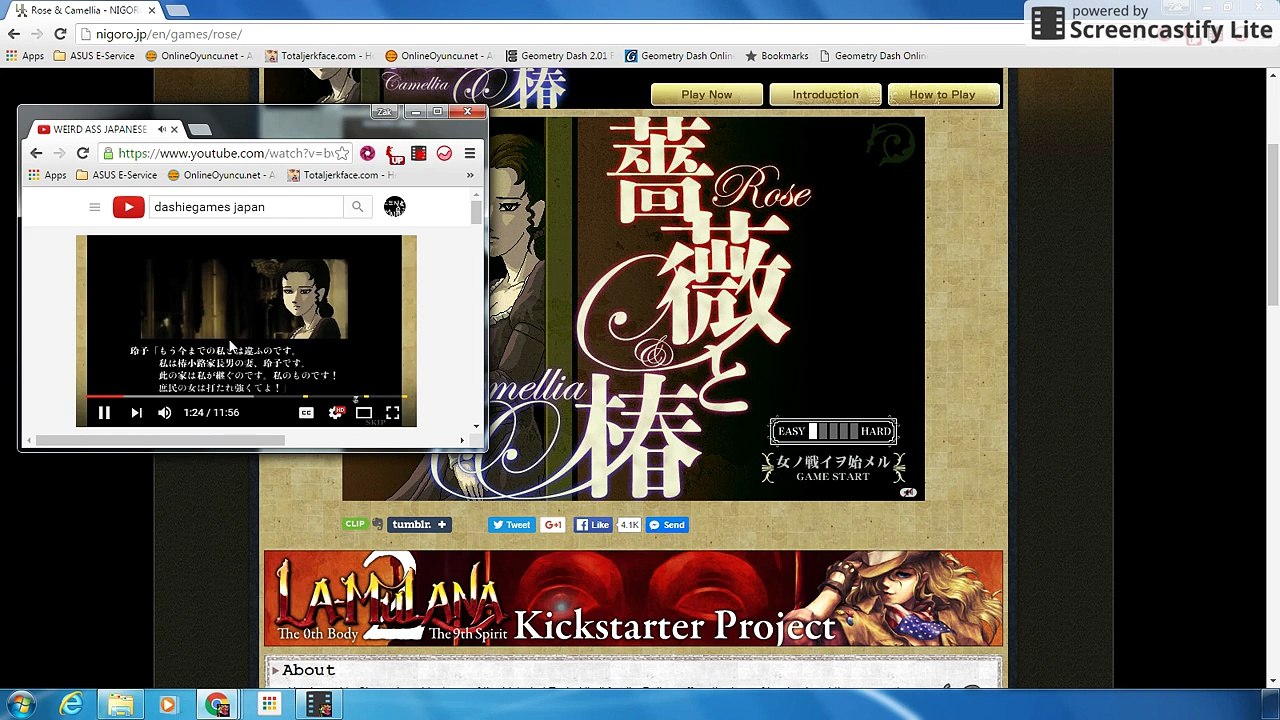Toggle the game sound speaker icon
Screen dimensions: 1280x720
[908, 492]
